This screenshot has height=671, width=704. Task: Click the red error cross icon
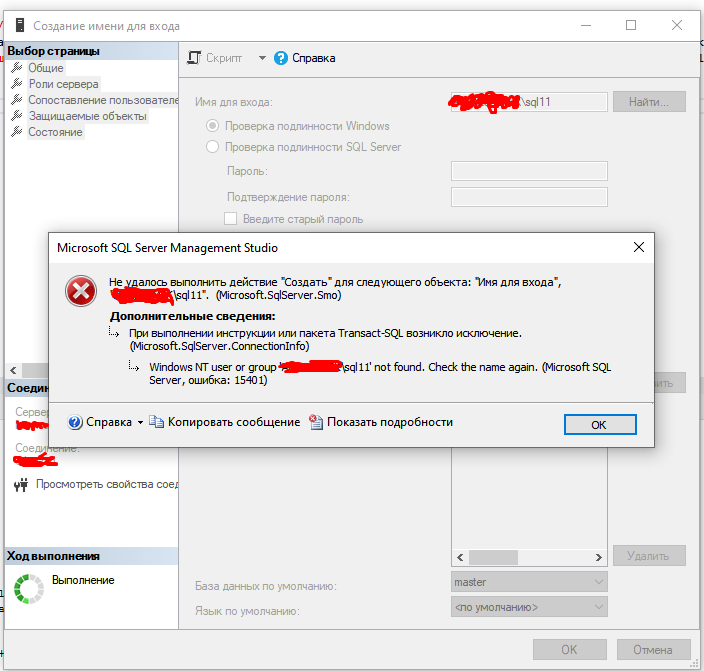[x=81, y=291]
